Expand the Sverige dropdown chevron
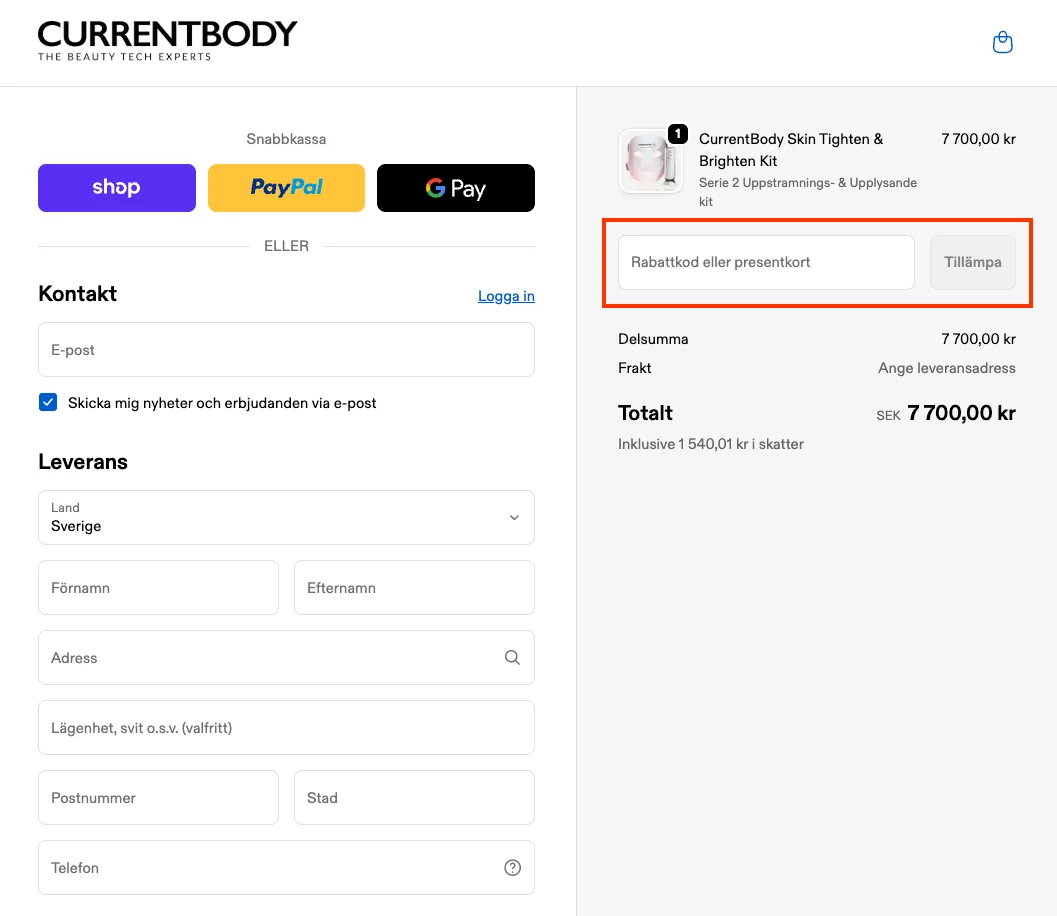1057x916 pixels. 514,518
